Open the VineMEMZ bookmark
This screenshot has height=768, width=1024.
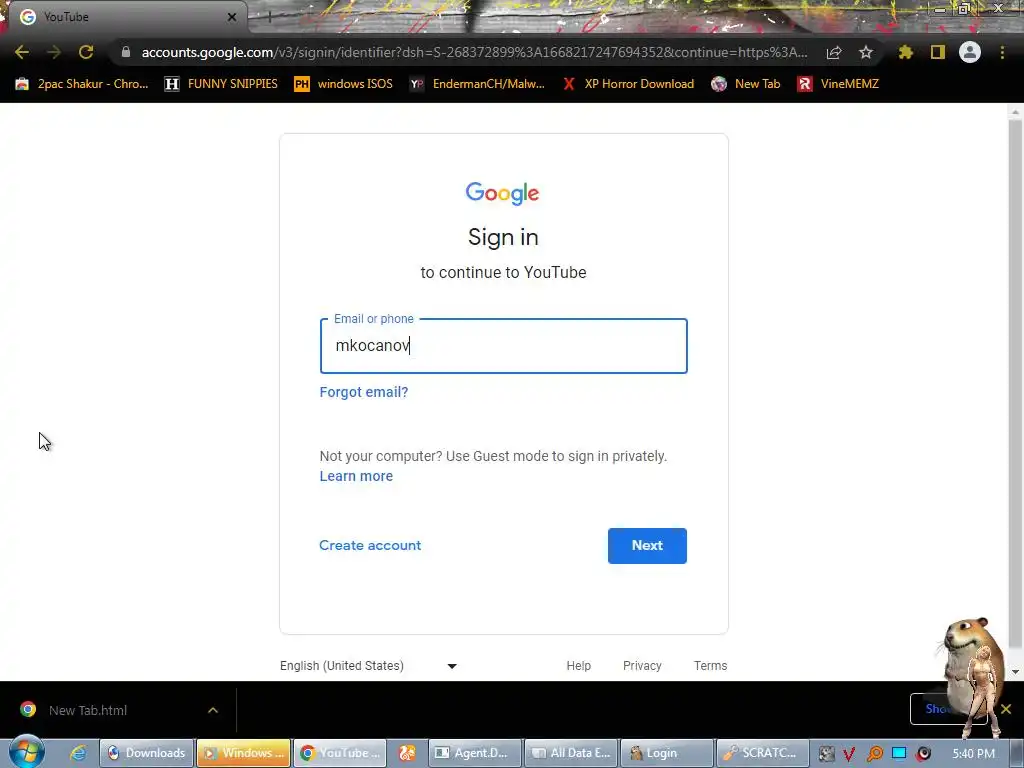(x=838, y=84)
